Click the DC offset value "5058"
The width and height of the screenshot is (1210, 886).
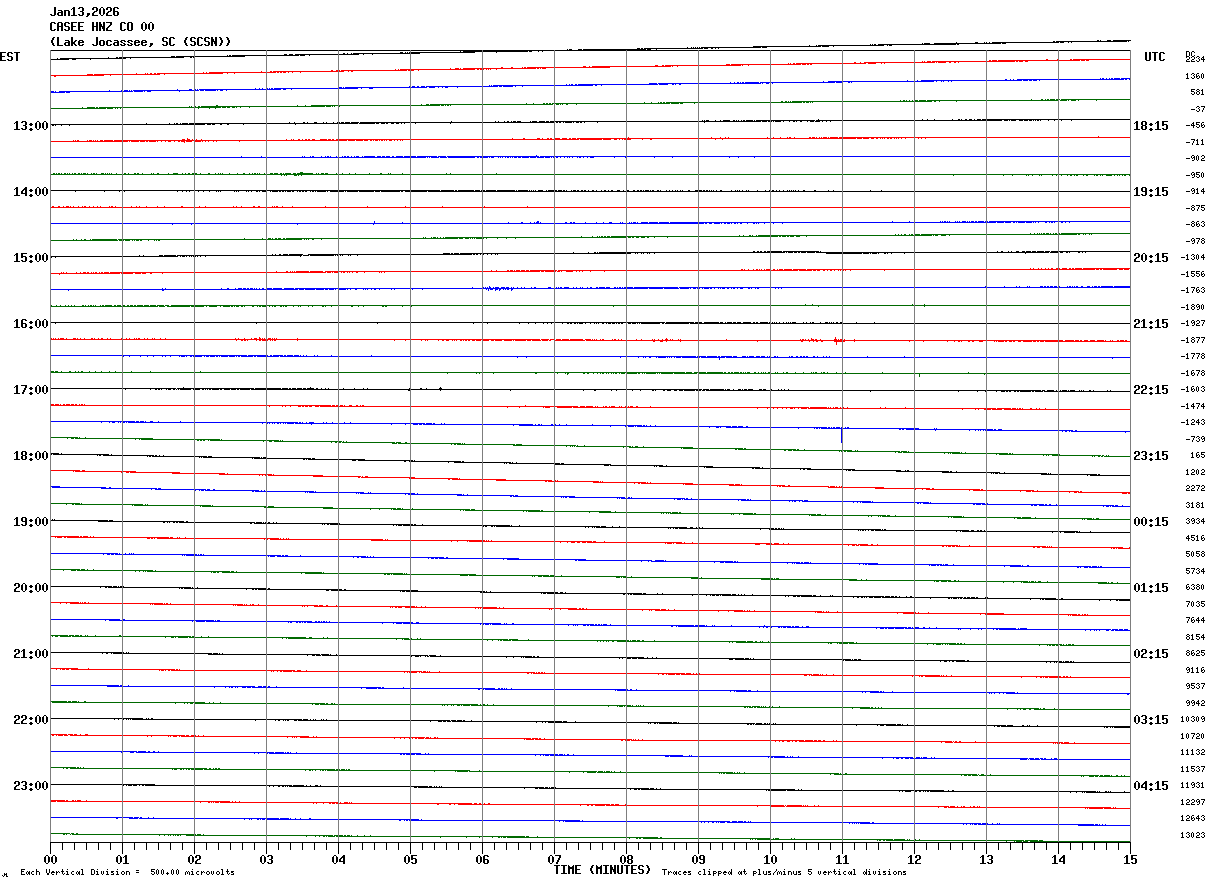pos(1195,555)
